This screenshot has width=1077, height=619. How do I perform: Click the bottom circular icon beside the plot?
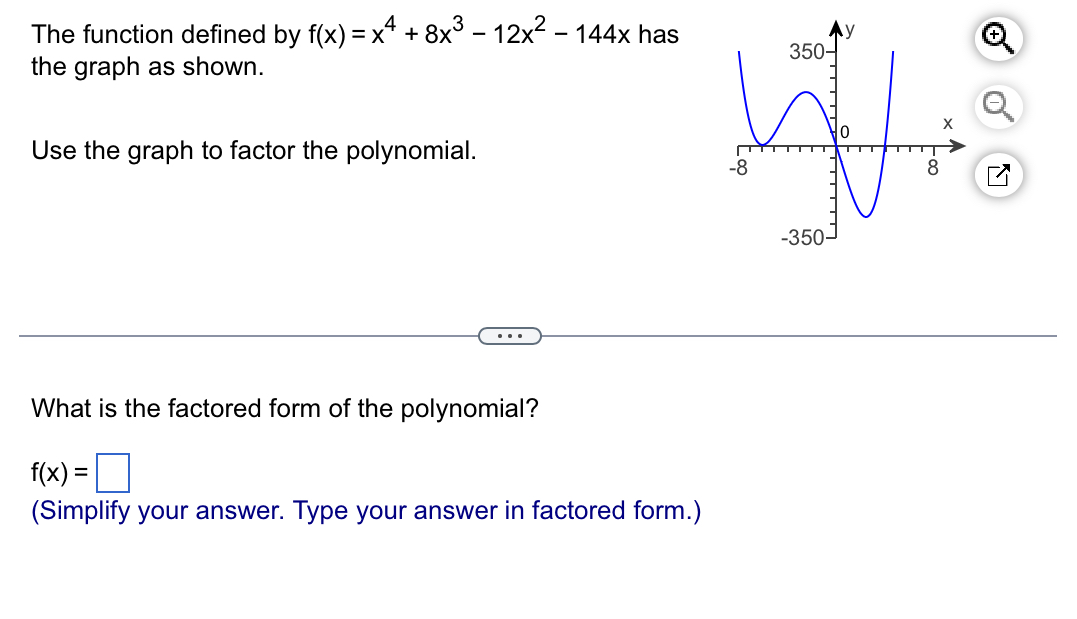point(997,174)
